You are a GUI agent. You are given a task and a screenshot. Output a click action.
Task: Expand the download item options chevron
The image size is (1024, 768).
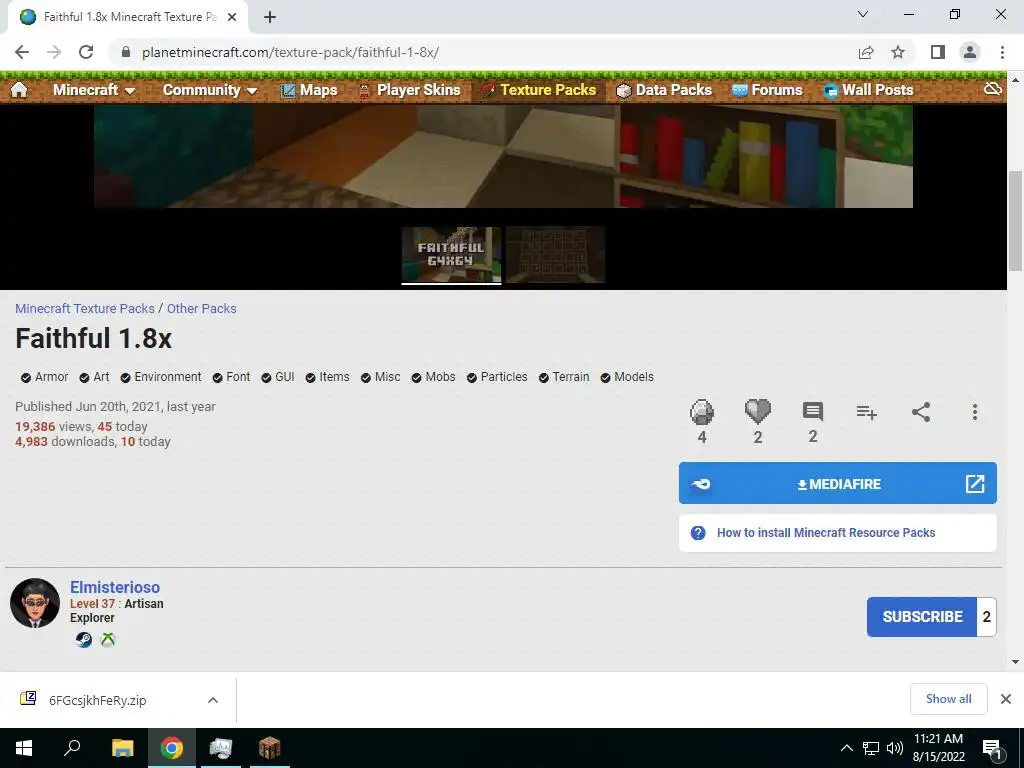point(213,700)
